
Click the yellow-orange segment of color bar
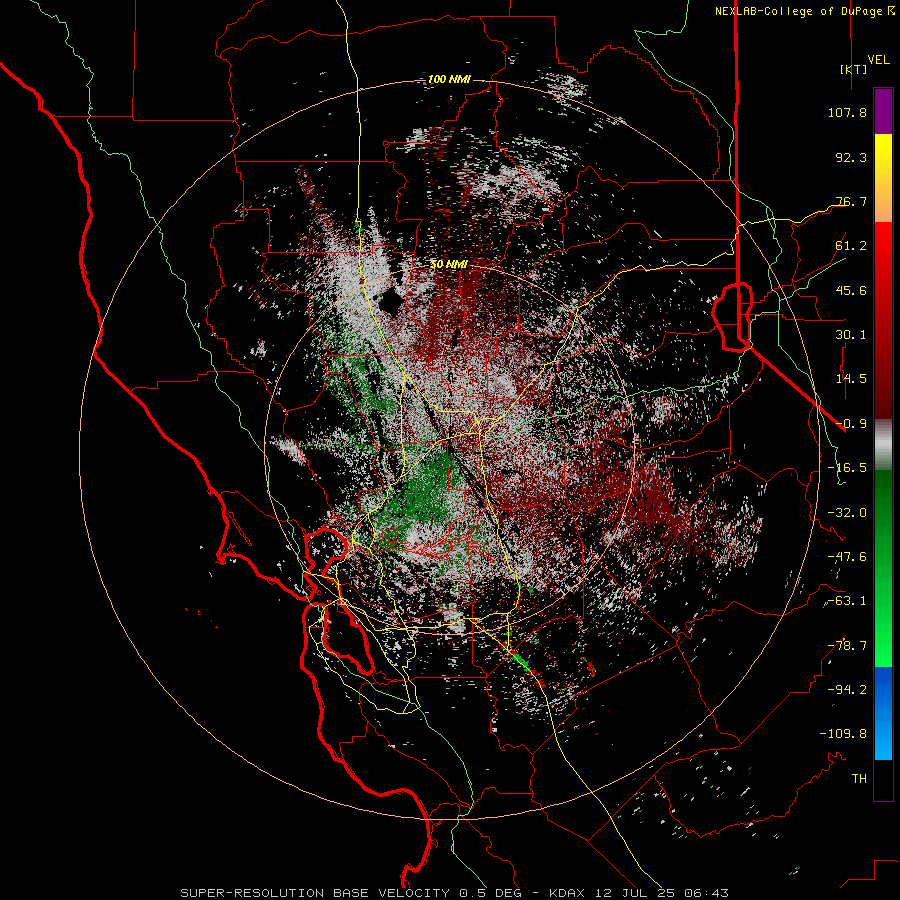click(x=883, y=178)
